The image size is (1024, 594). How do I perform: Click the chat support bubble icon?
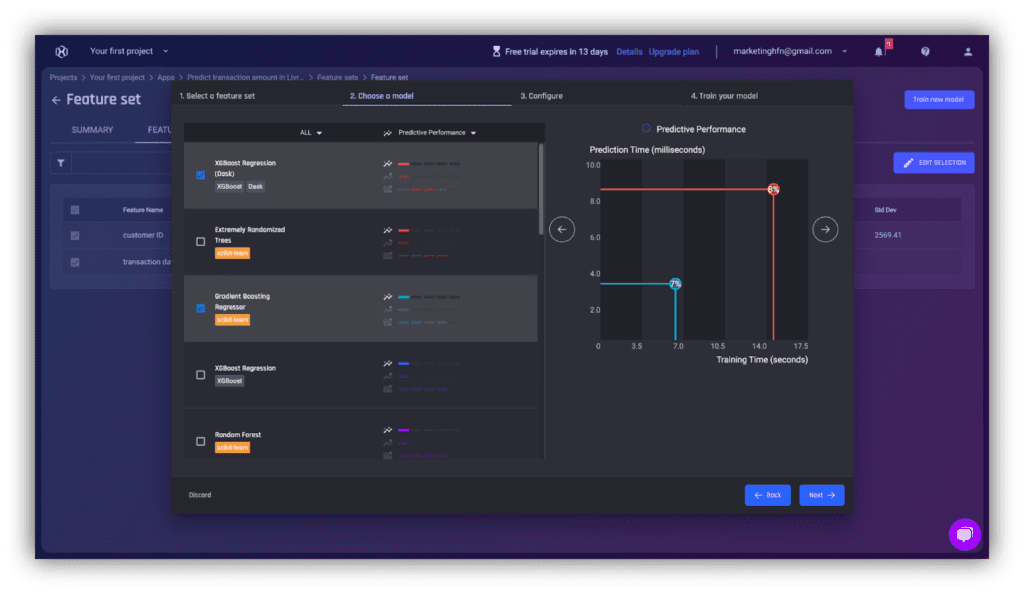point(964,535)
